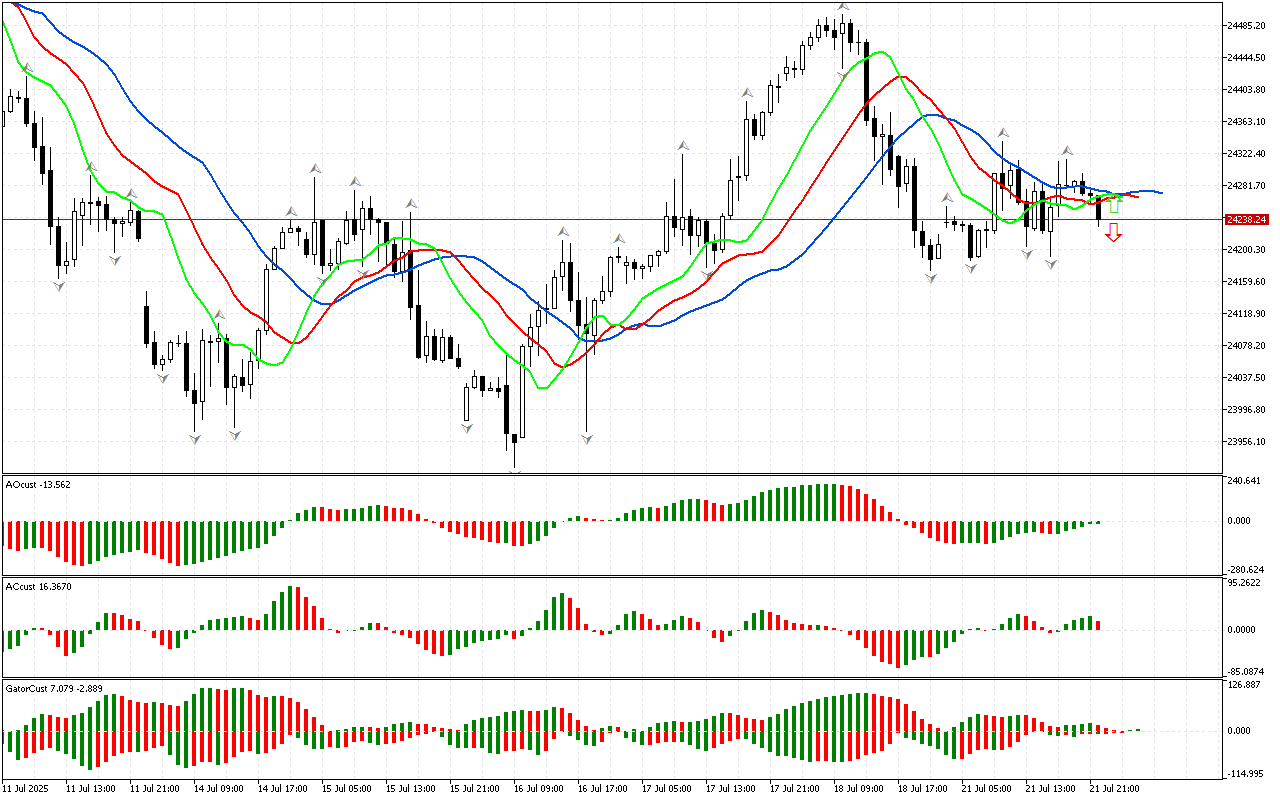Click the green up arrow signal
This screenshot has width=1280, height=800.
tap(1114, 204)
